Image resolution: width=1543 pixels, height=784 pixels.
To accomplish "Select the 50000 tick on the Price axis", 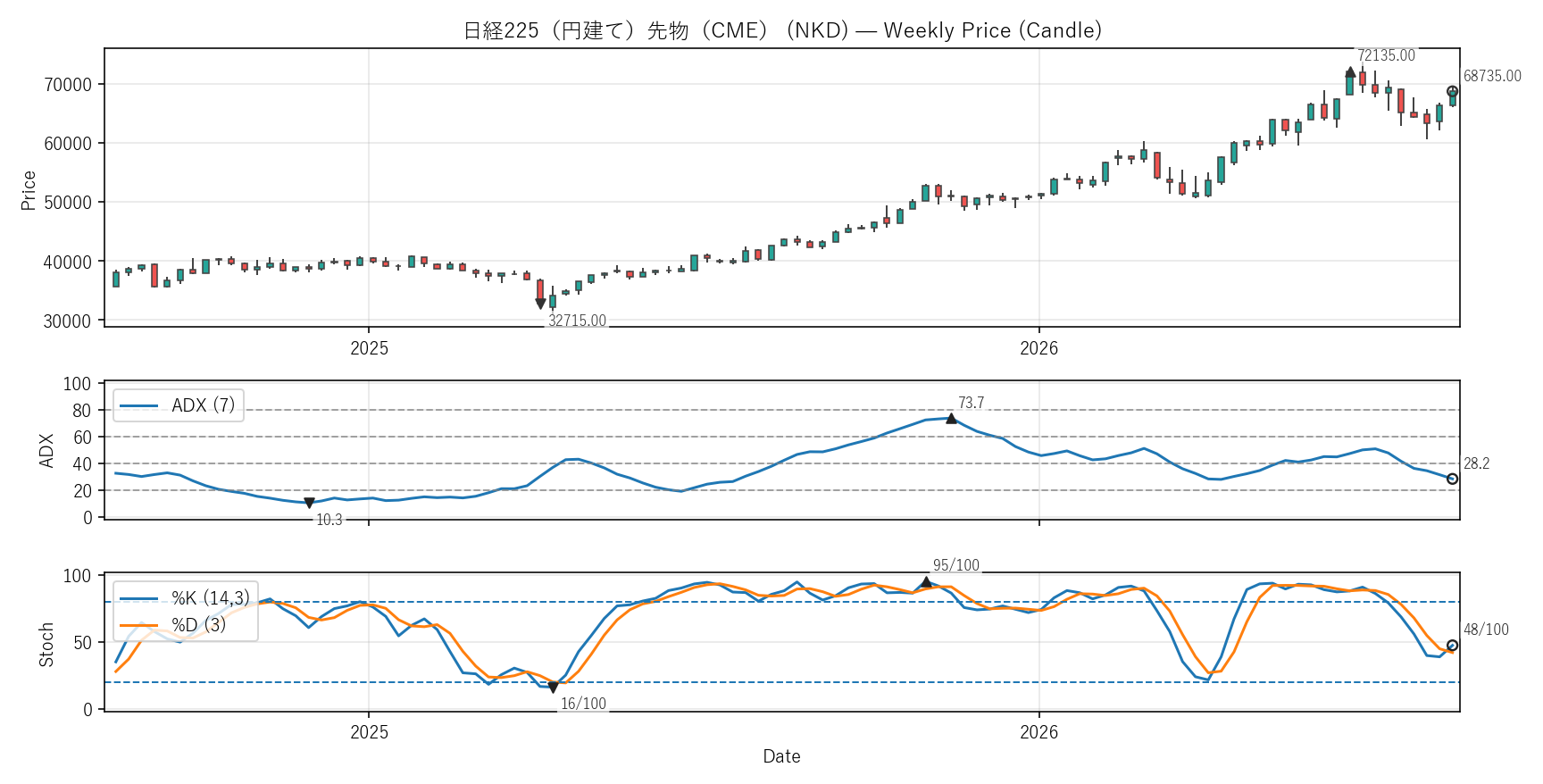I will tap(68, 203).
